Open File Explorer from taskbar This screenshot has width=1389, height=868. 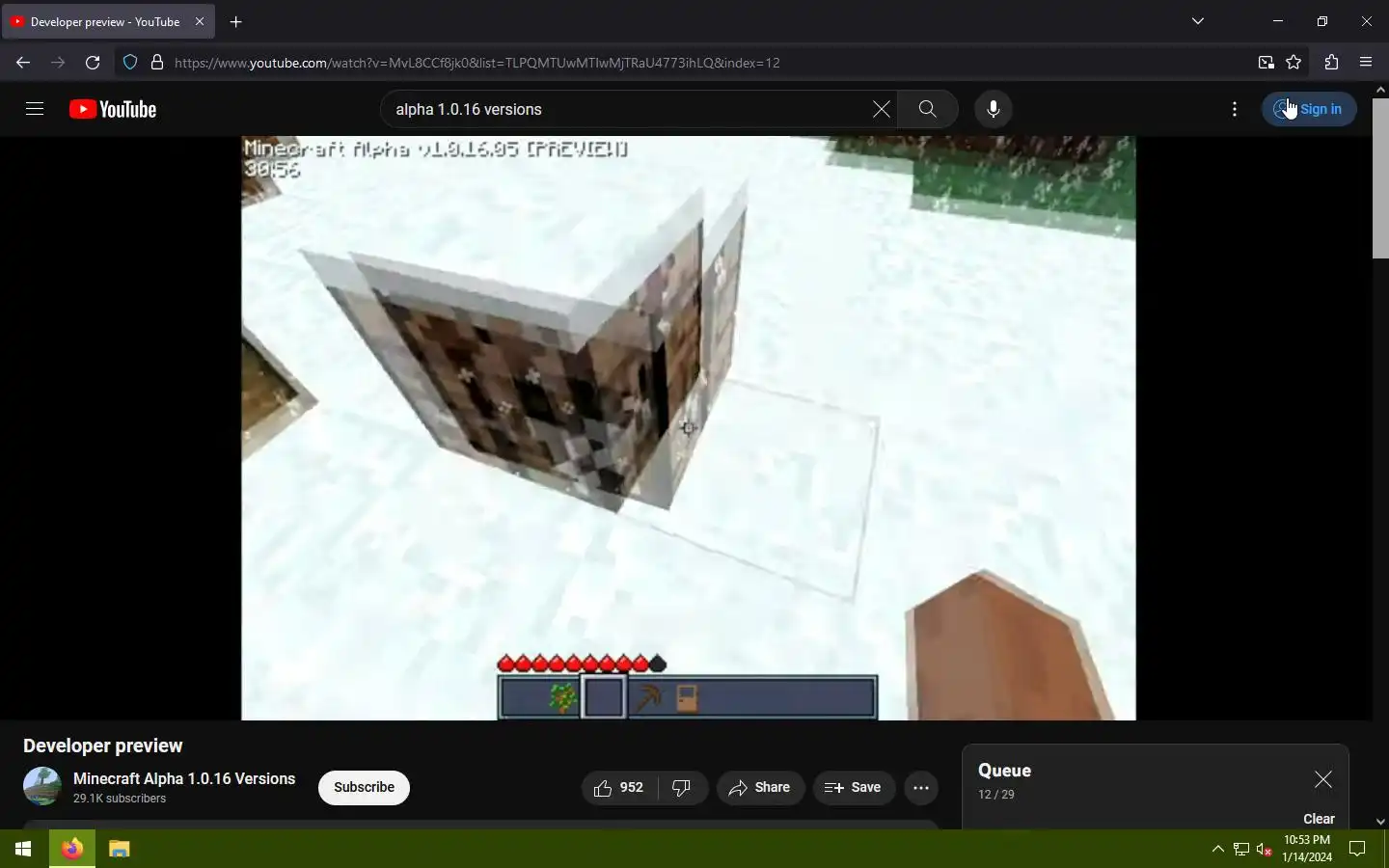tap(119, 849)
